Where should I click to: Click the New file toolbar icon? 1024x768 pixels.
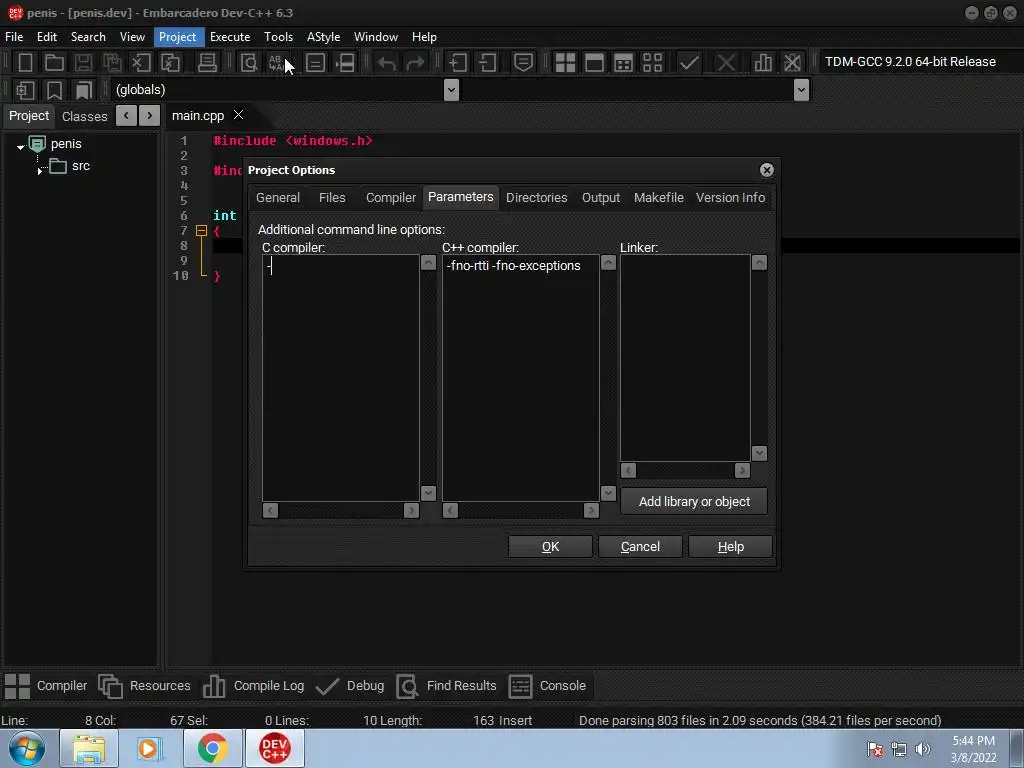click(25, 63)
